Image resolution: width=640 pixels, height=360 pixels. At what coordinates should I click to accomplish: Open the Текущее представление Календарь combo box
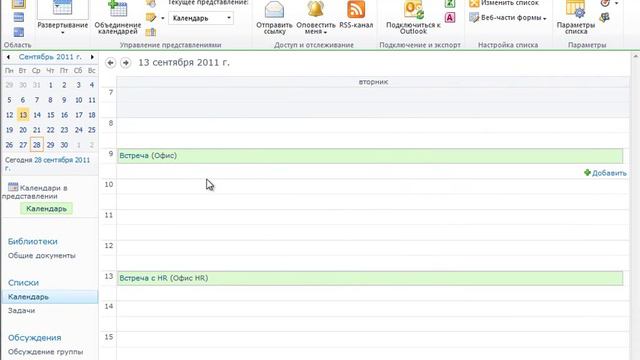201,18
